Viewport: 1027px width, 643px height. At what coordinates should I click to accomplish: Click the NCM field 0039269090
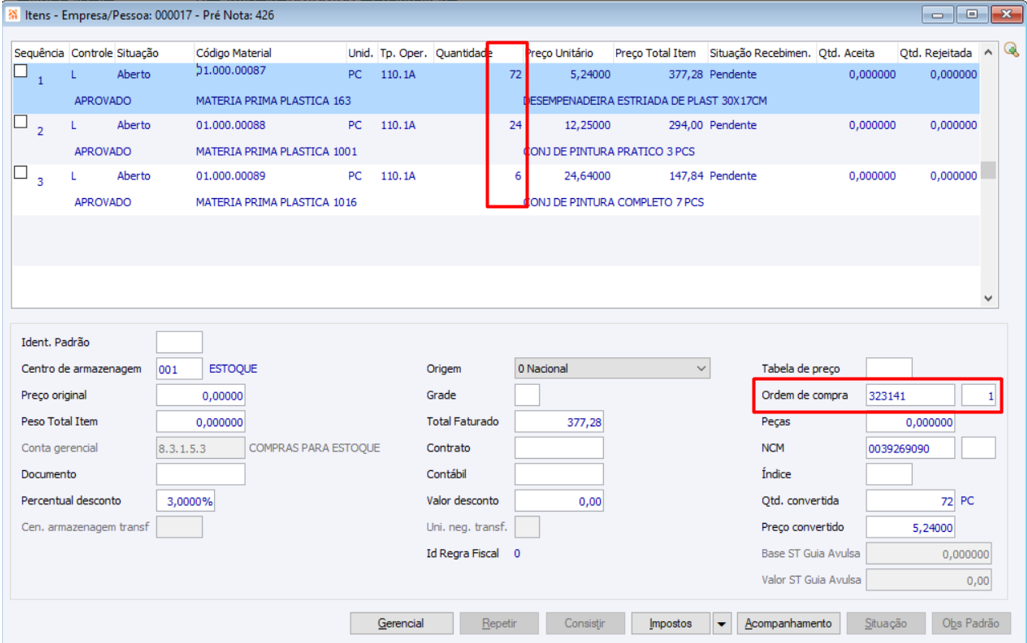[910, 449]
